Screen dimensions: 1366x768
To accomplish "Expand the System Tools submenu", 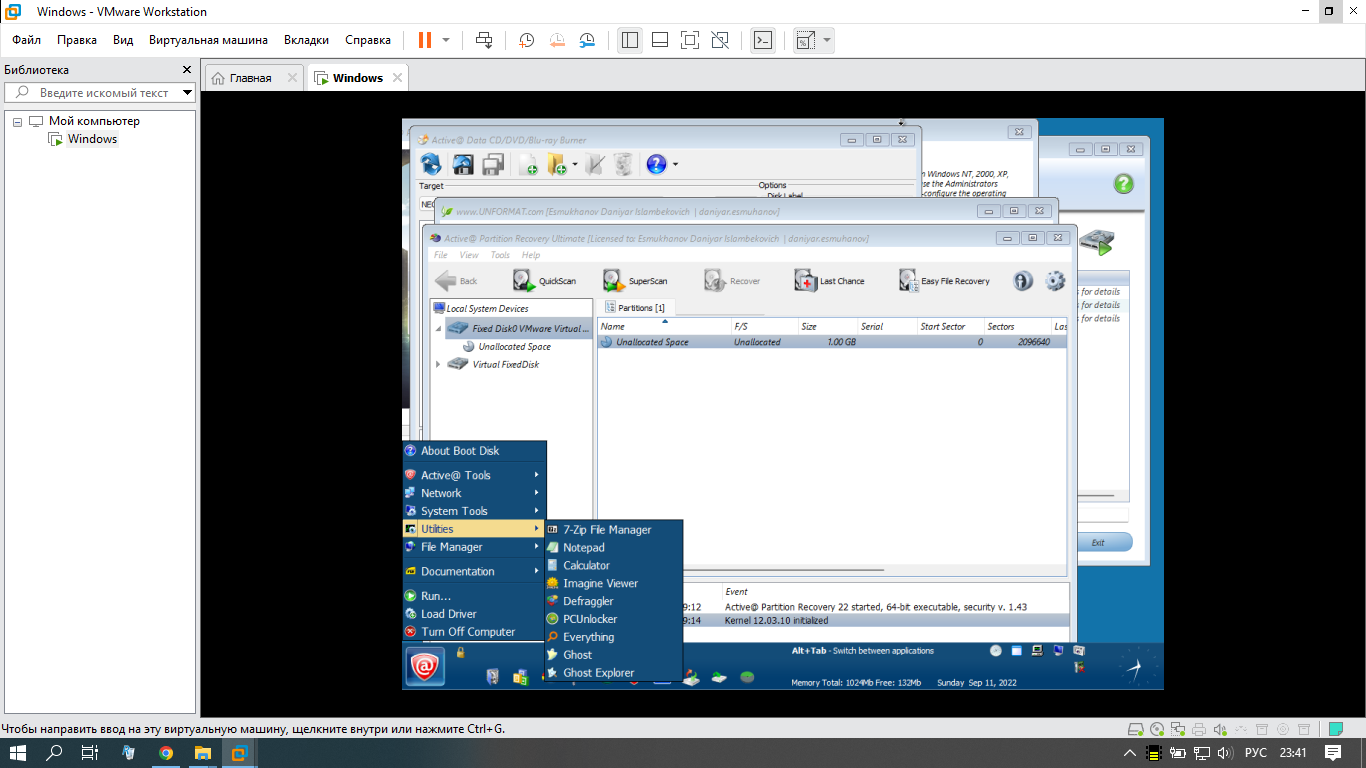I will click(474, 511).
